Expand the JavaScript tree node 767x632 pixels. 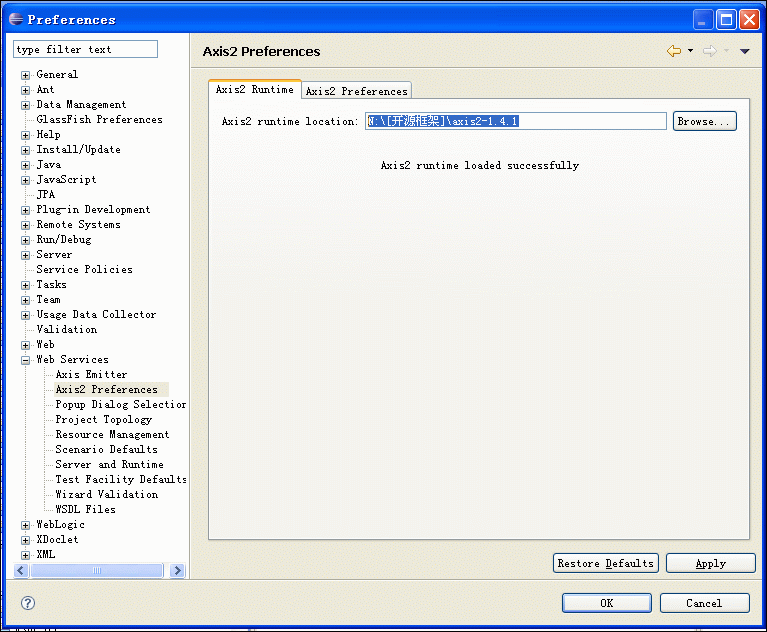coord(25,181)
